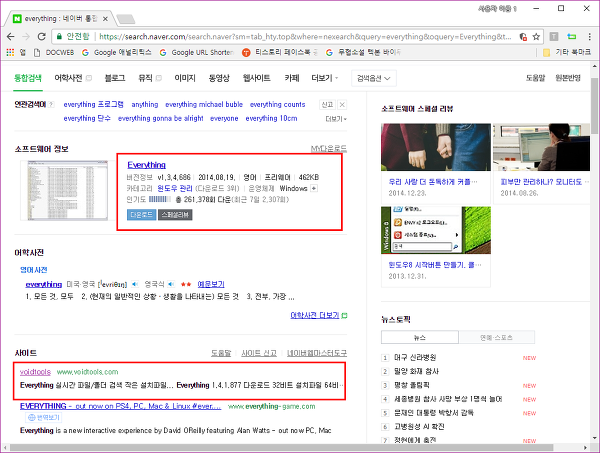Close the everything Naver tab
The image size is (600, 453).
click(106, 19)
